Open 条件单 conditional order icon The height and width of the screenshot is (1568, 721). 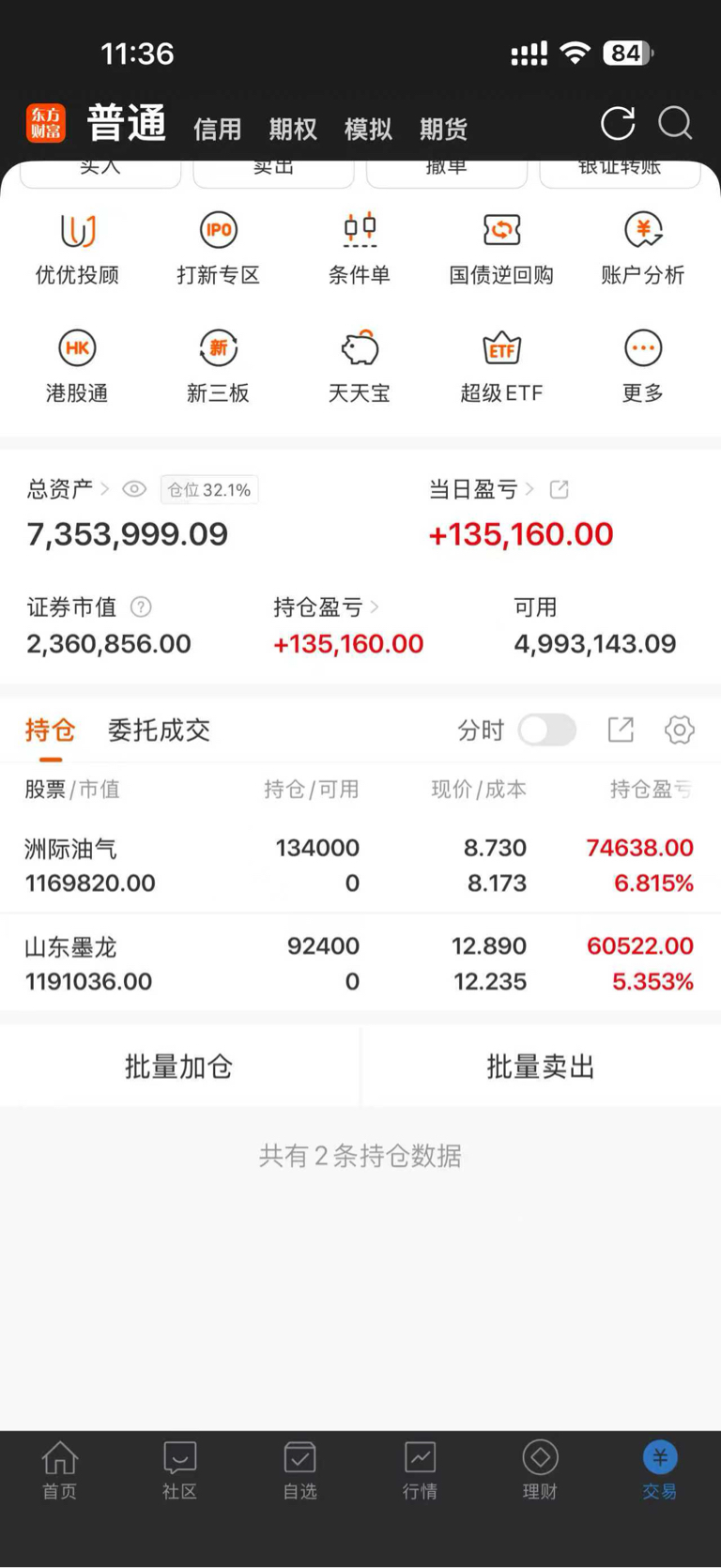[x=360, y=231]
